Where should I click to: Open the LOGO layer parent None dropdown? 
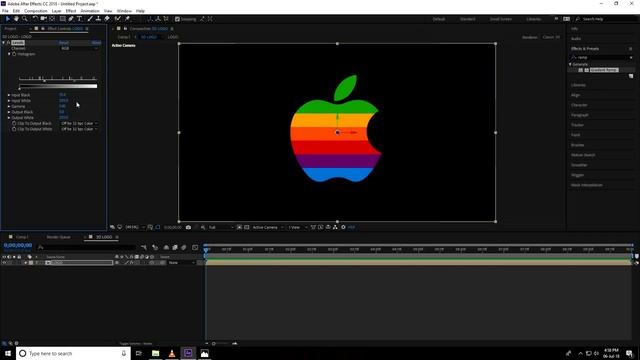182,263
